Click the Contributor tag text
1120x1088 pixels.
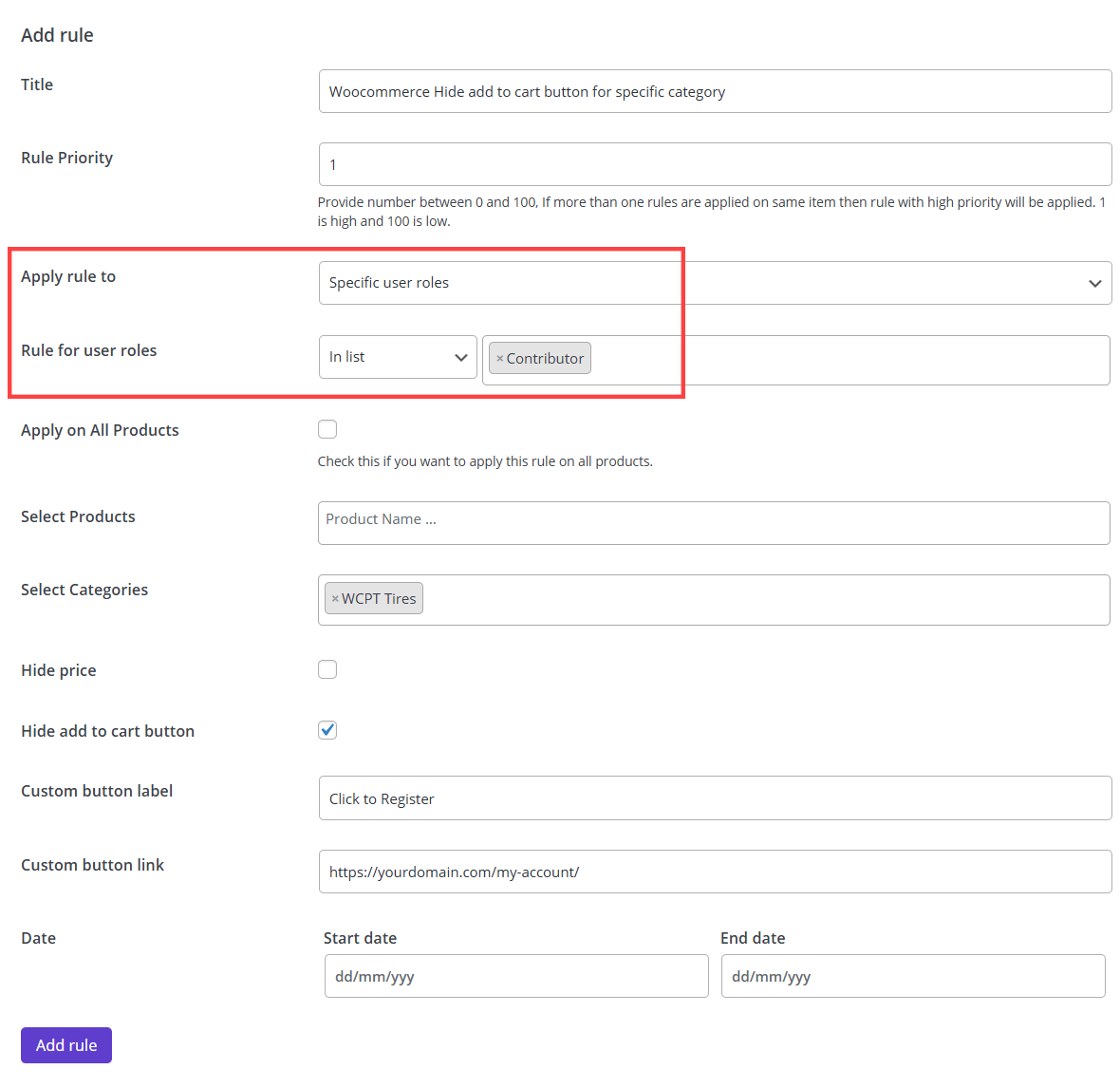(545, 359)
